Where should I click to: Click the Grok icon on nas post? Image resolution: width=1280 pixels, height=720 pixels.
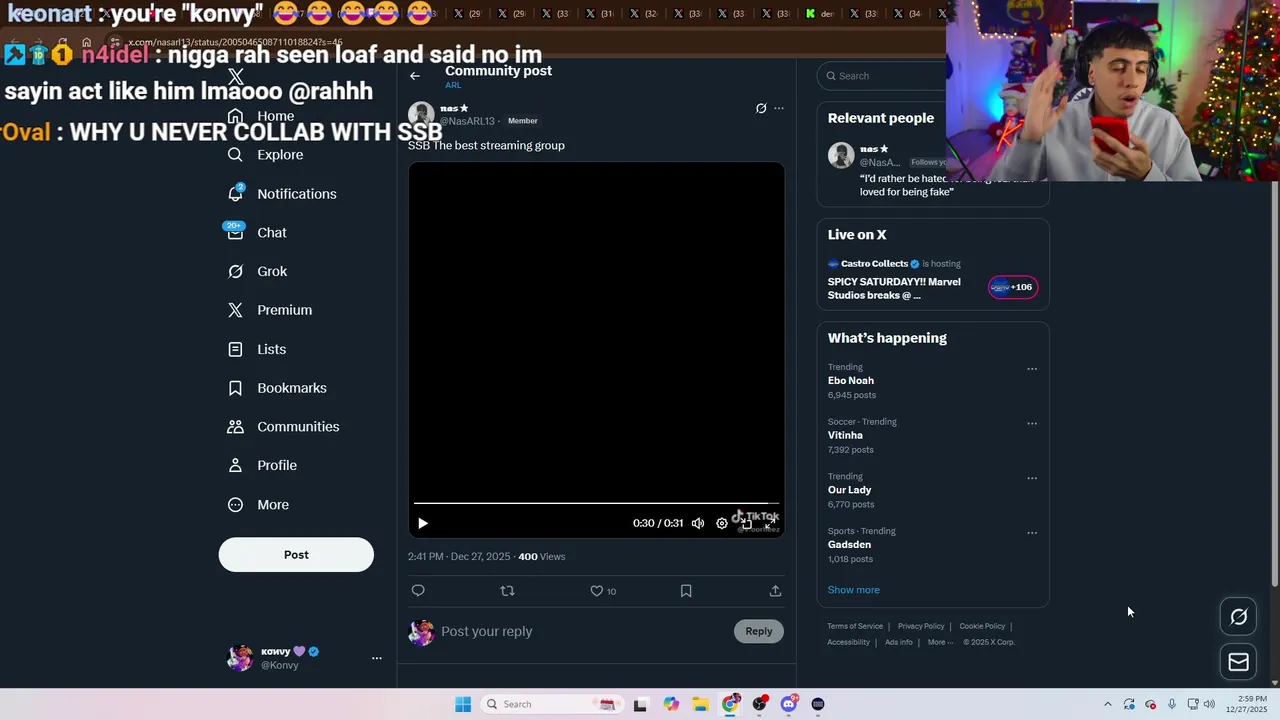[x=761, y=108]
